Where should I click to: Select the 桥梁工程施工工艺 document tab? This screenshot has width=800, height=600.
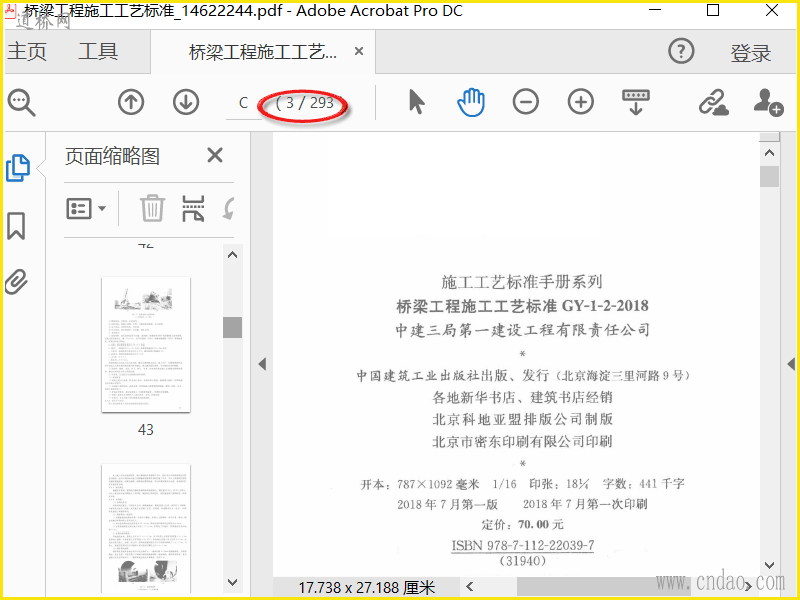[262, 52]
